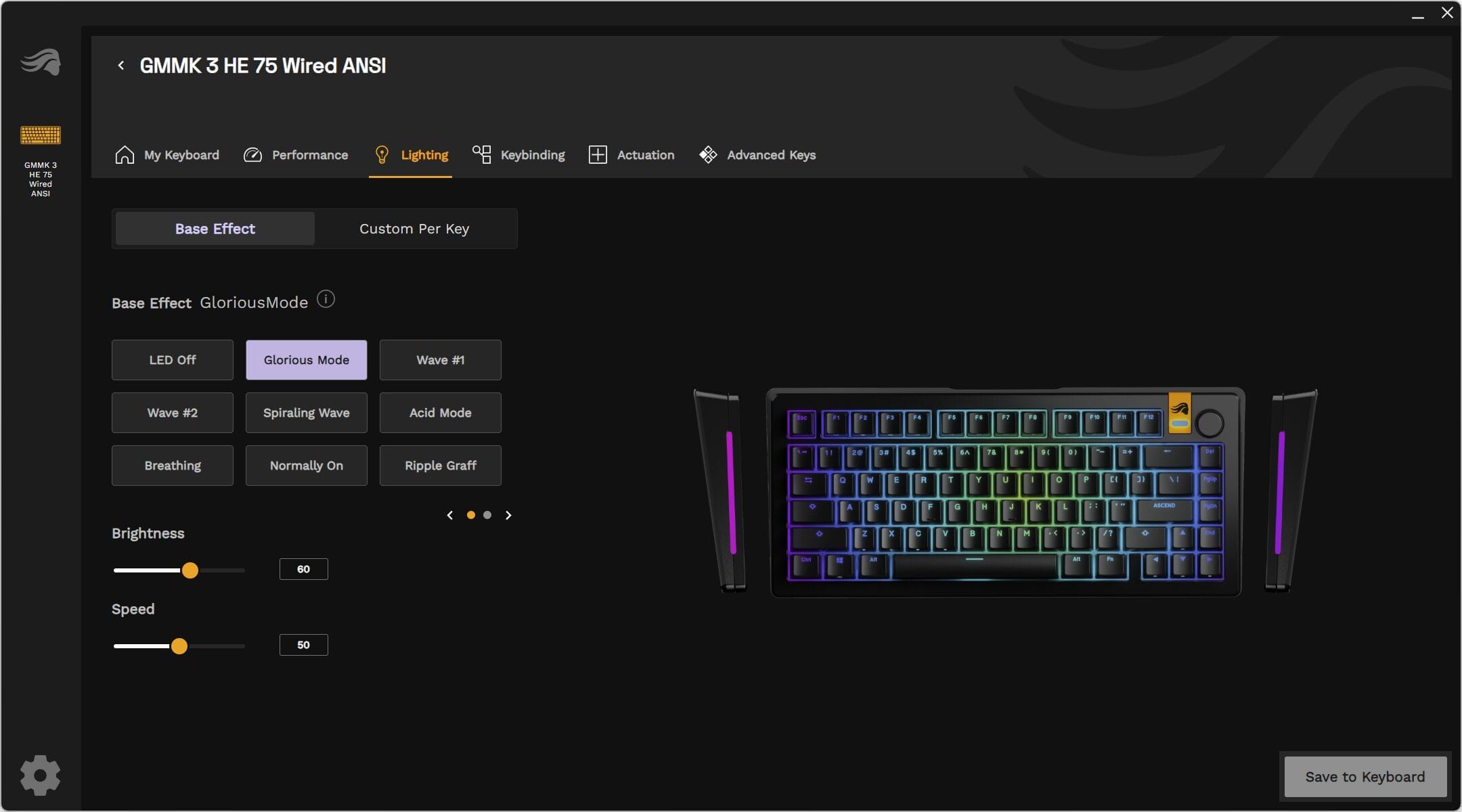Switch to the Keybinding tab

pyautogui.click(x=518, y=155)
